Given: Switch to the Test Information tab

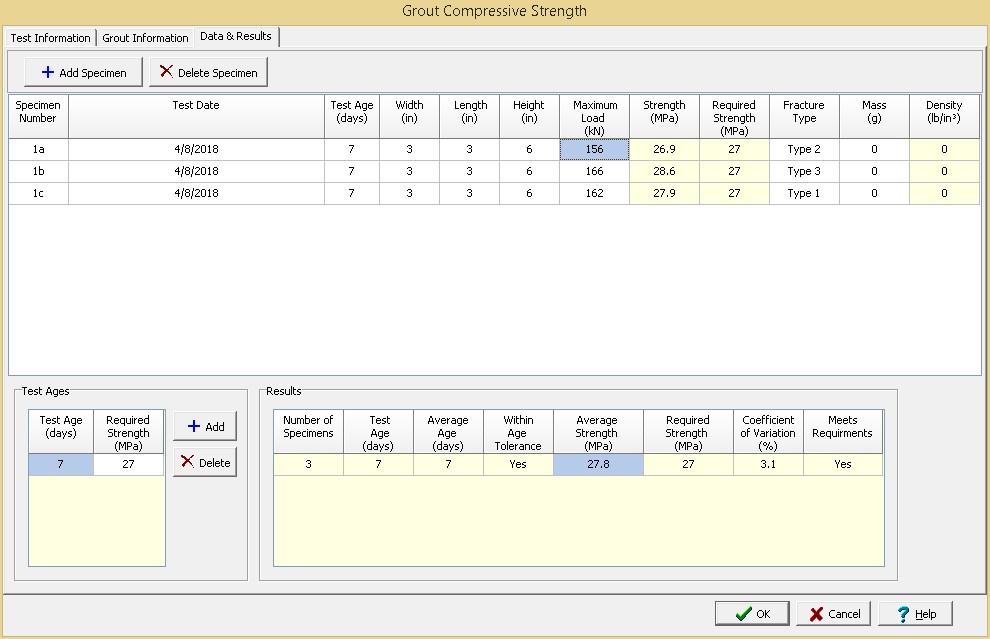Looking at the screenshot, I should click(x=50, y=38).
